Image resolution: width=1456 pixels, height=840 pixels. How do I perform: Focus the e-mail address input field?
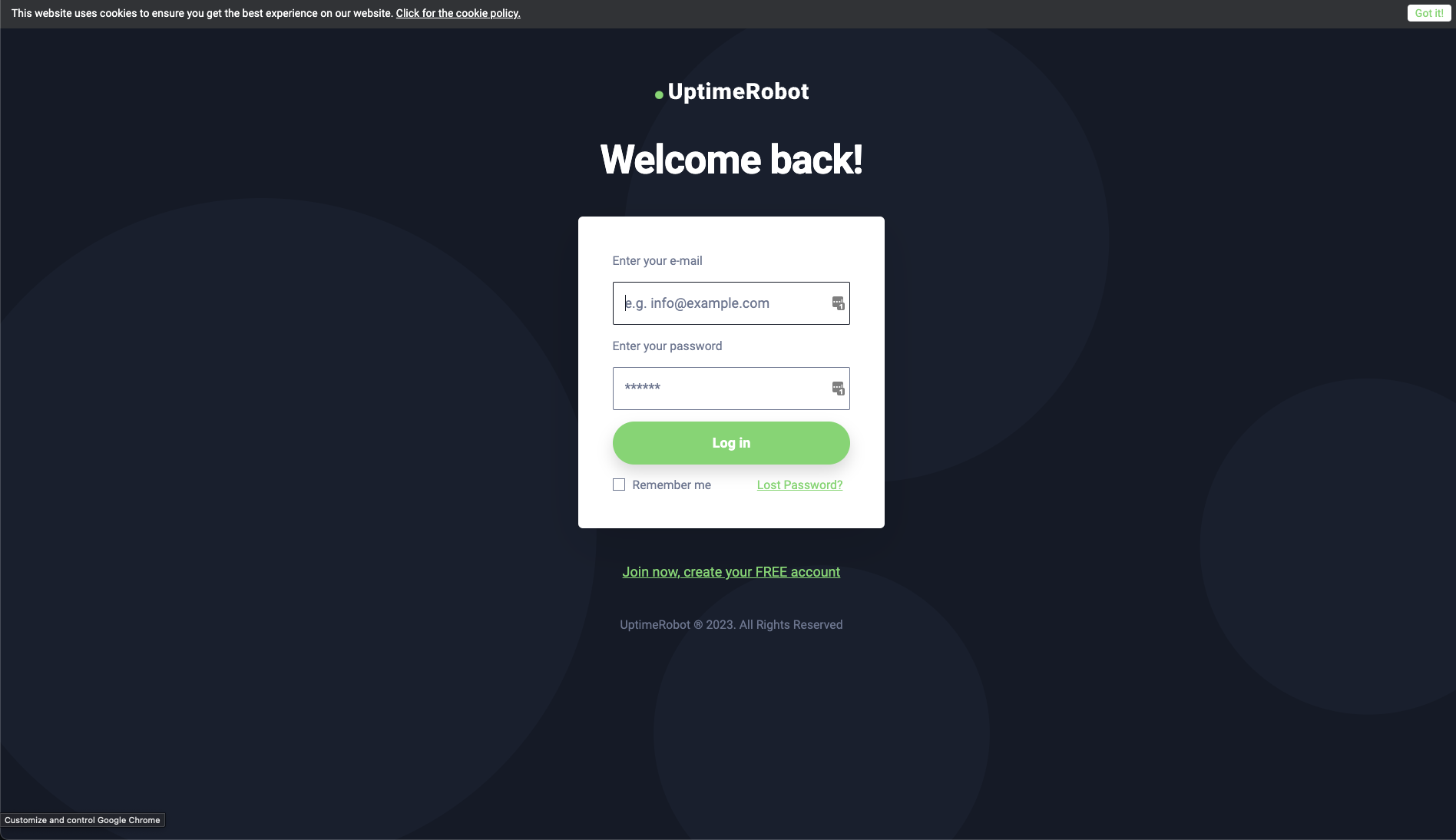(x=731, y=303)
